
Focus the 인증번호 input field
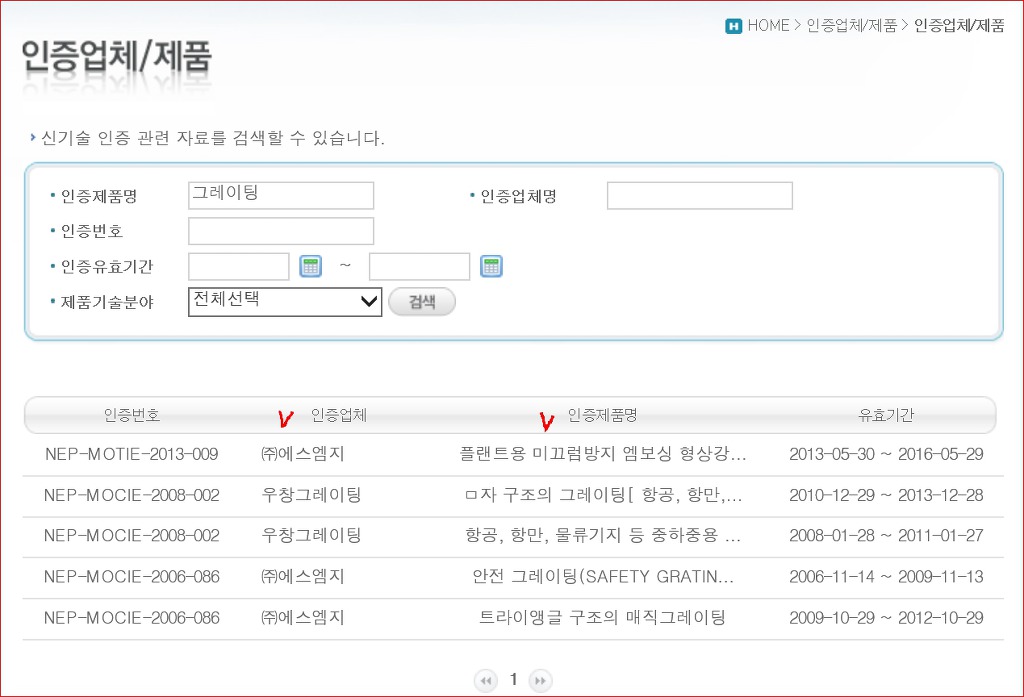point(281,231)
